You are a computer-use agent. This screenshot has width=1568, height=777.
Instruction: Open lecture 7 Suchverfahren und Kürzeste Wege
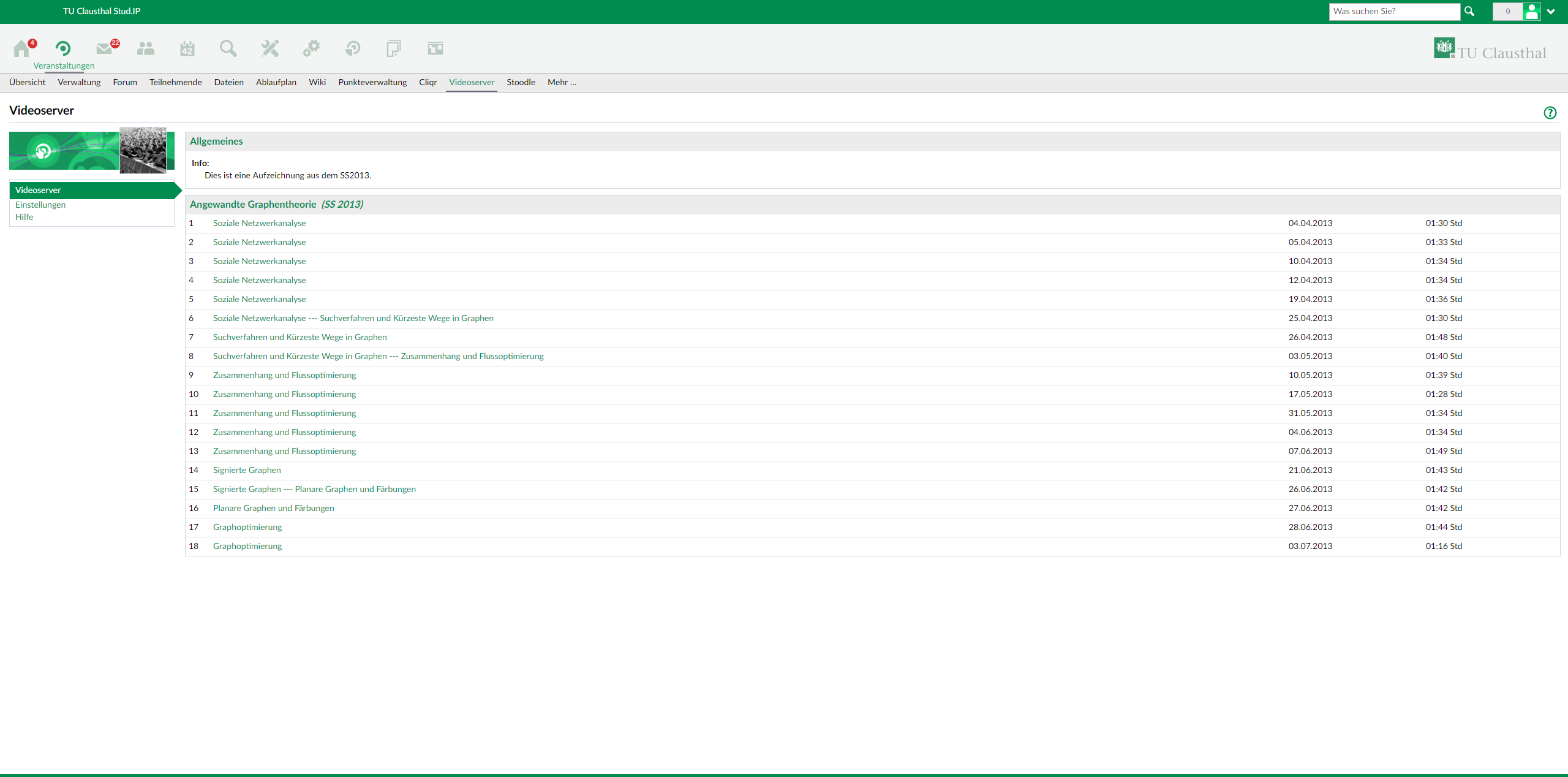(300, 337)
